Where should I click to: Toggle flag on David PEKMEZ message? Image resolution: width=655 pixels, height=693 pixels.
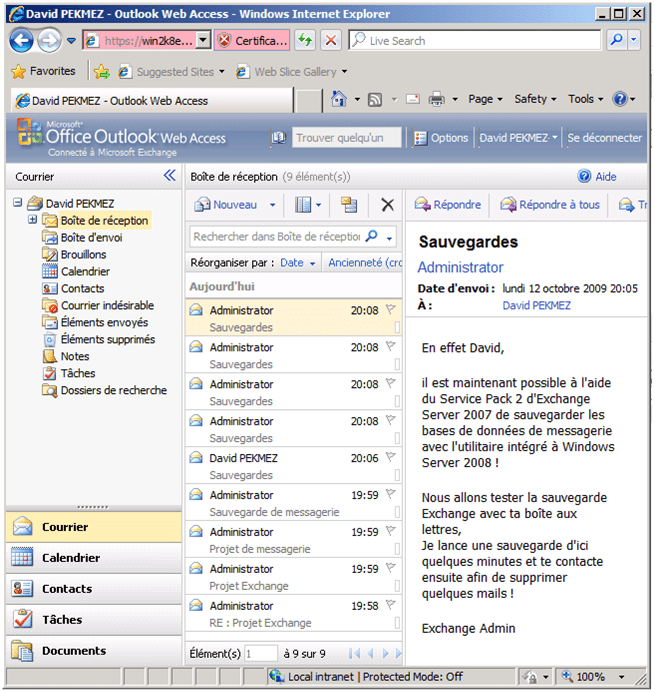(390, 458)
